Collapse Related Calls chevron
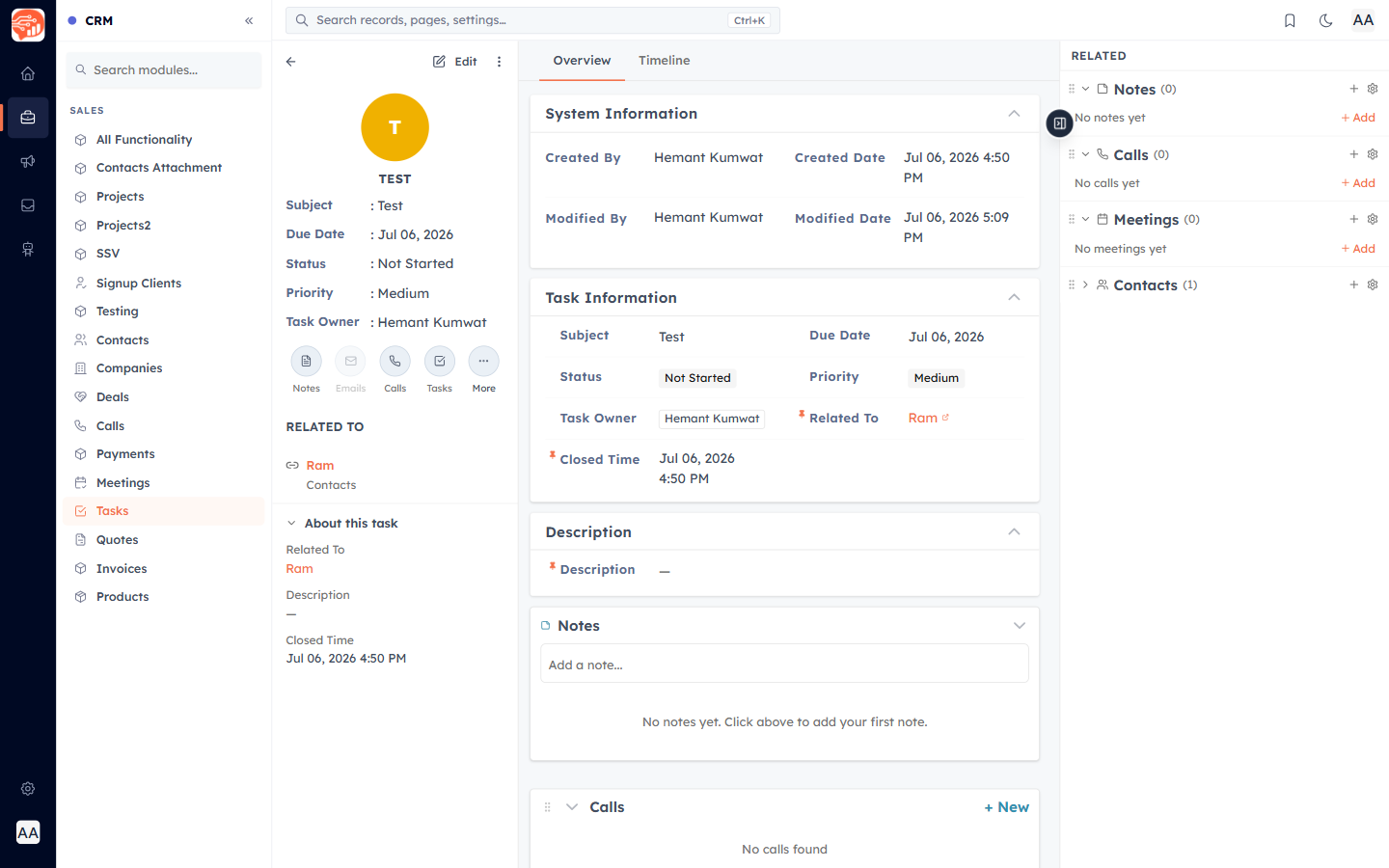This screenshot has height=868, width=1389. point(1085,154)
